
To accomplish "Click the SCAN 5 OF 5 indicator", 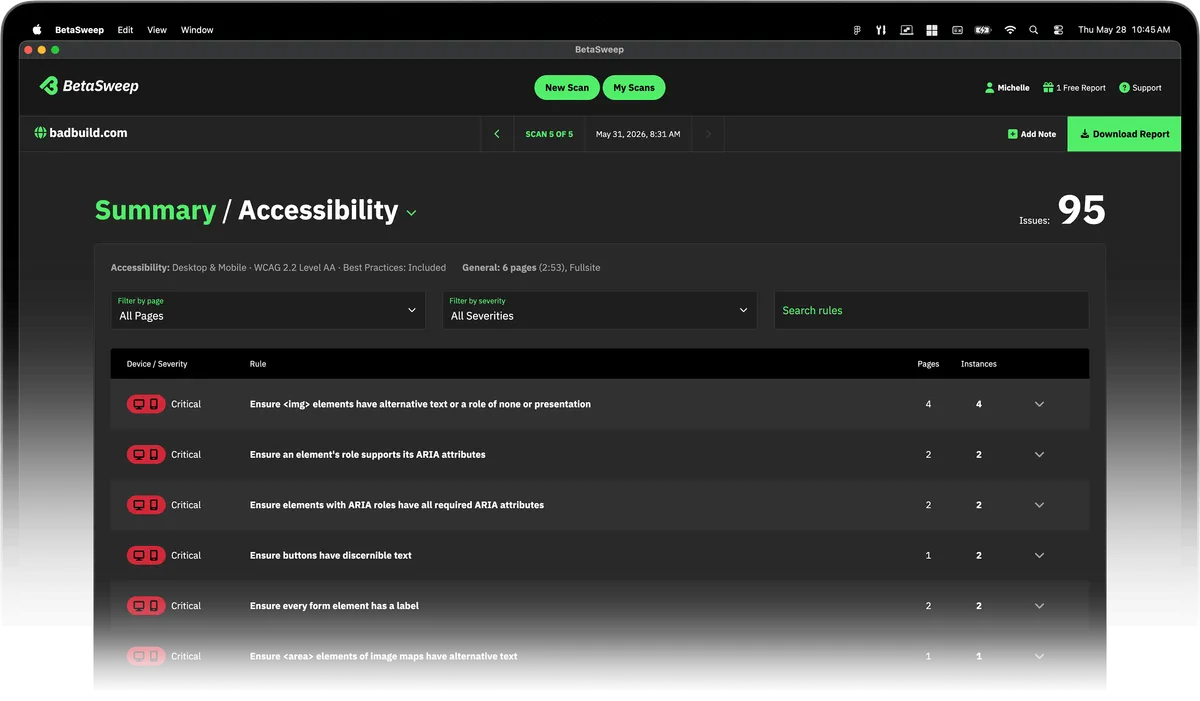I will 549,134.
